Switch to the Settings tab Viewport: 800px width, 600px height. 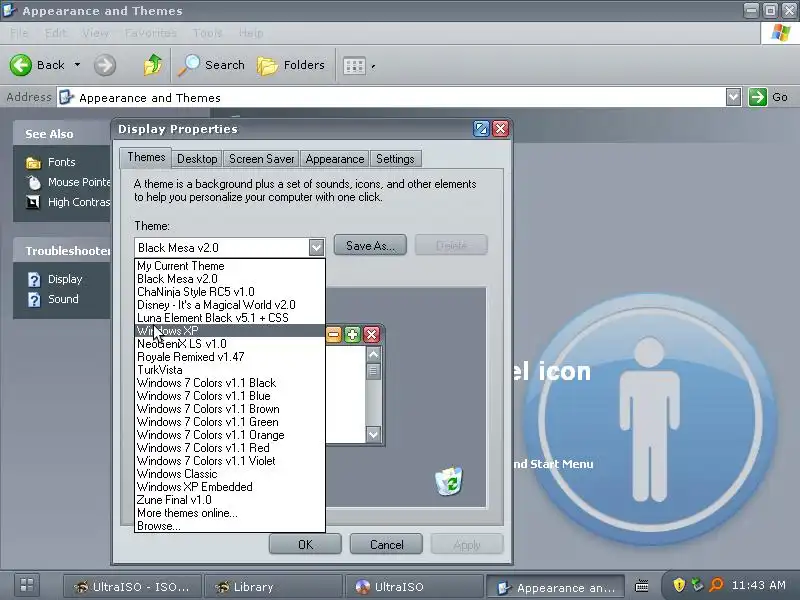click(395, 159)
